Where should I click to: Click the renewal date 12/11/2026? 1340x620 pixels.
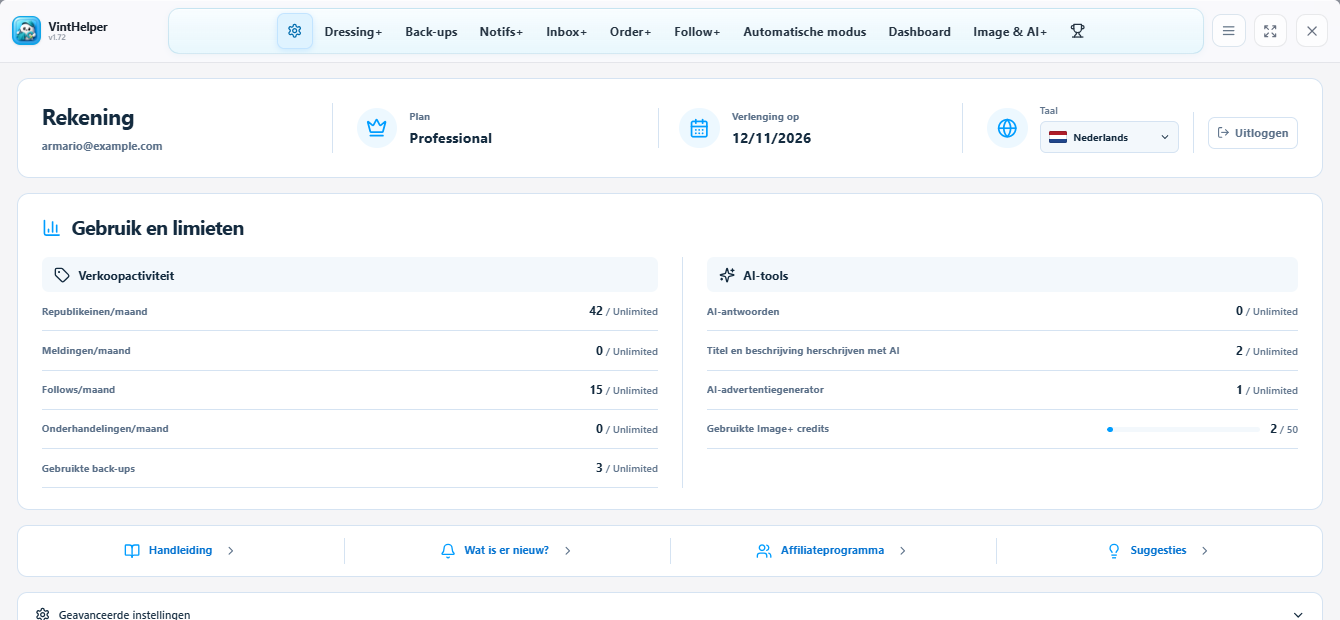(771, 139)
